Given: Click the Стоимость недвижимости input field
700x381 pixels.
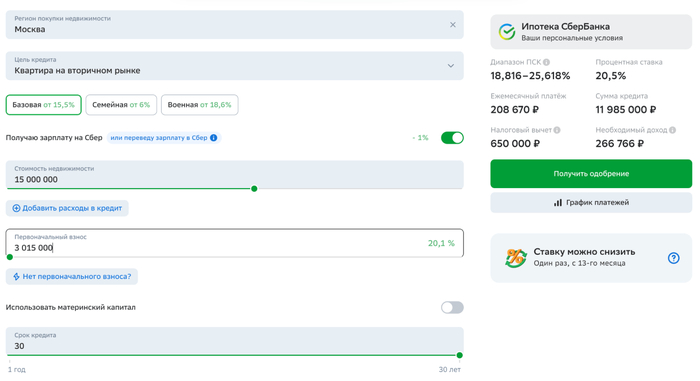Looking at the screenshot, I should point(234,175).
